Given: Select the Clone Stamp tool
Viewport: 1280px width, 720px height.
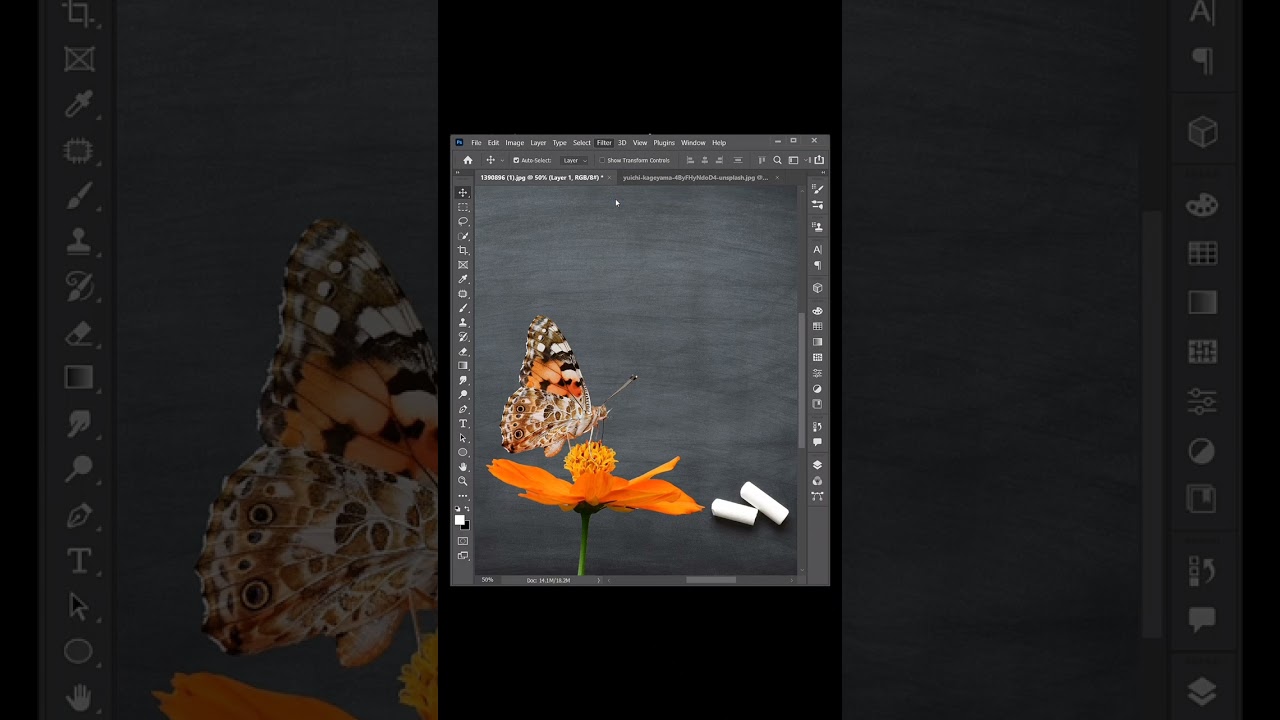Looking at the screenshot, I should coord(463,322).
